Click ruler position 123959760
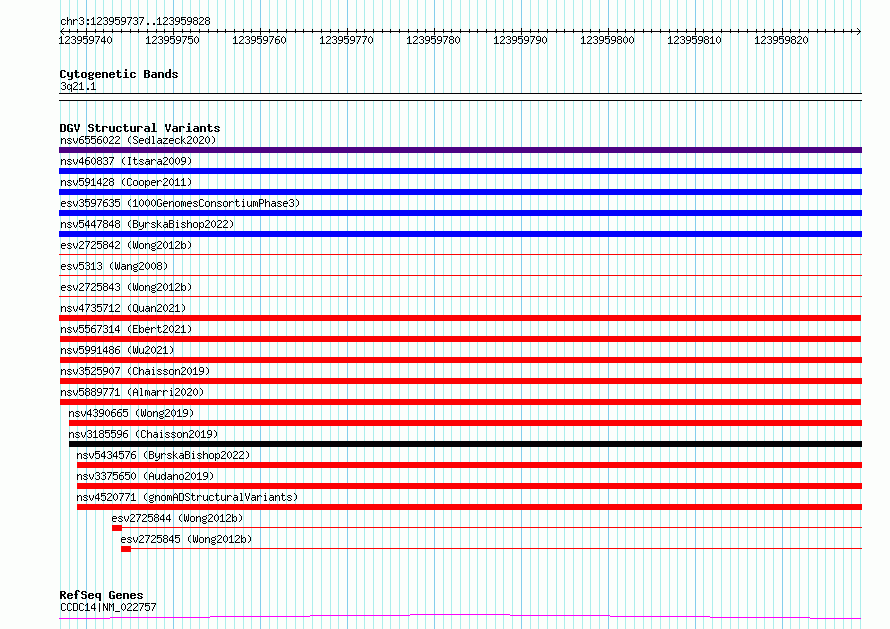The width and height of the screenshot is (890, 629). click(x=259, y=40)
